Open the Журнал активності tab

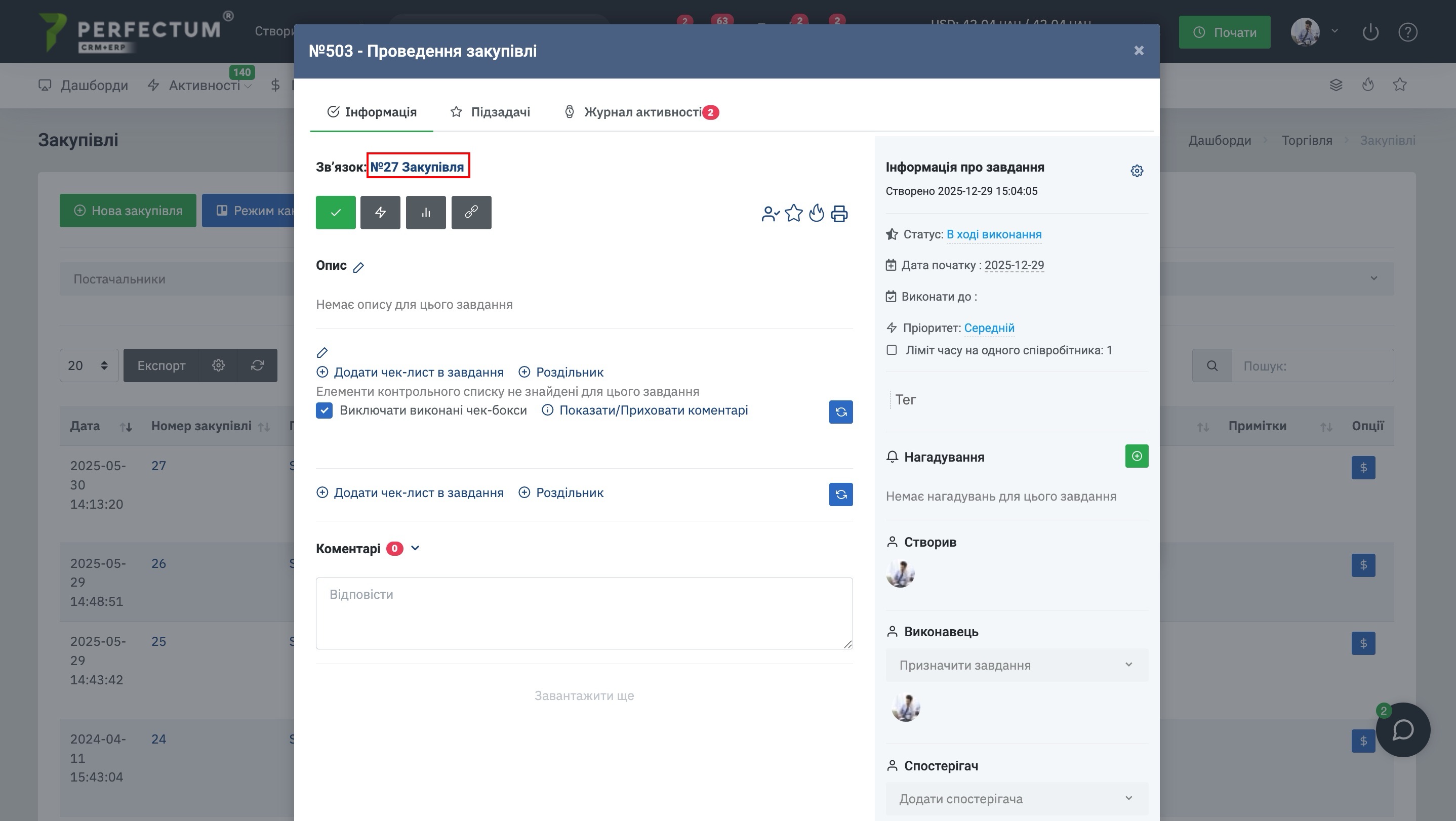point(641,112)
